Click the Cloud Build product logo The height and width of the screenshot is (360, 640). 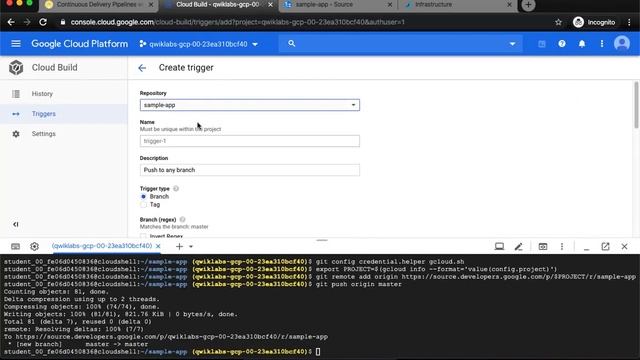[x=16, y=67]
